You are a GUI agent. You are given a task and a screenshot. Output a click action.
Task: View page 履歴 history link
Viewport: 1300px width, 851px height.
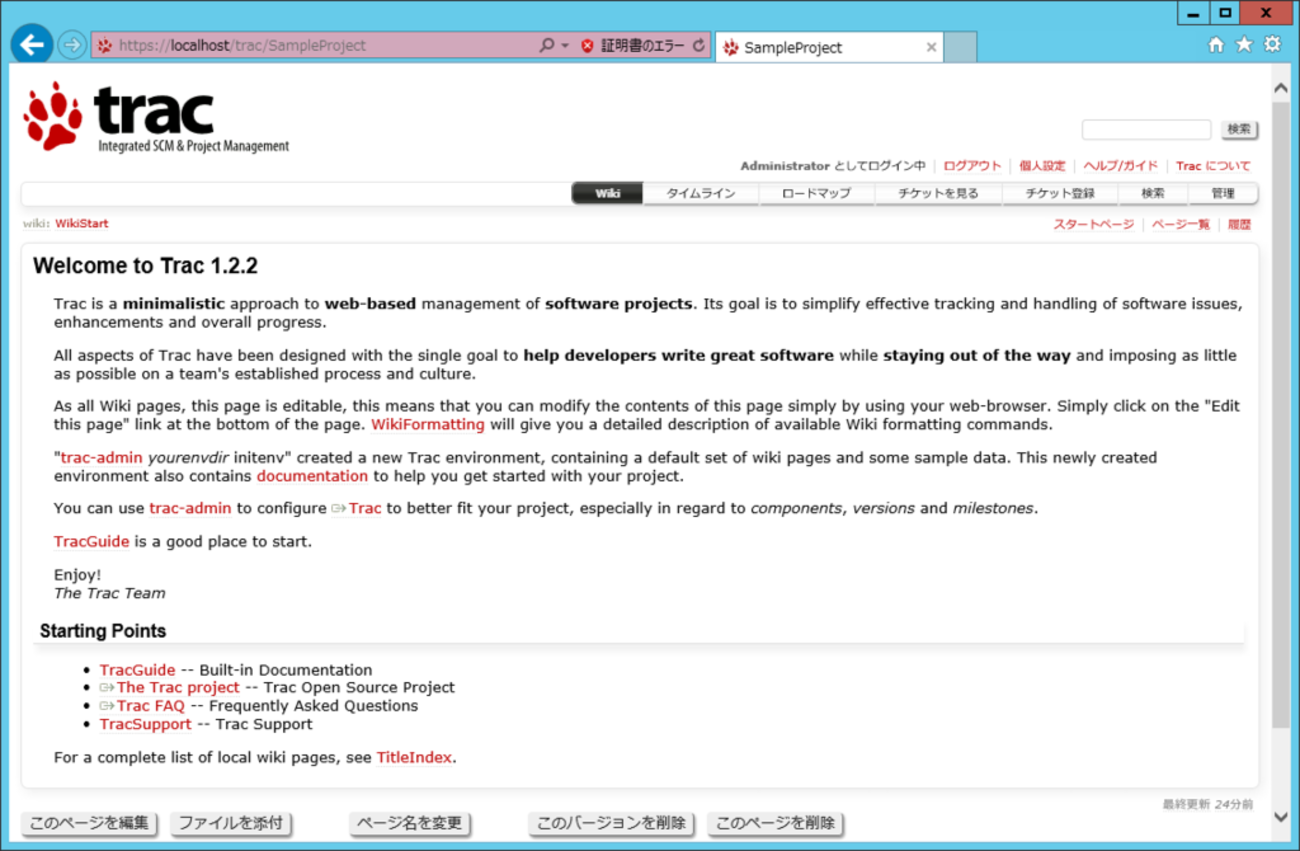(1239, 225)
